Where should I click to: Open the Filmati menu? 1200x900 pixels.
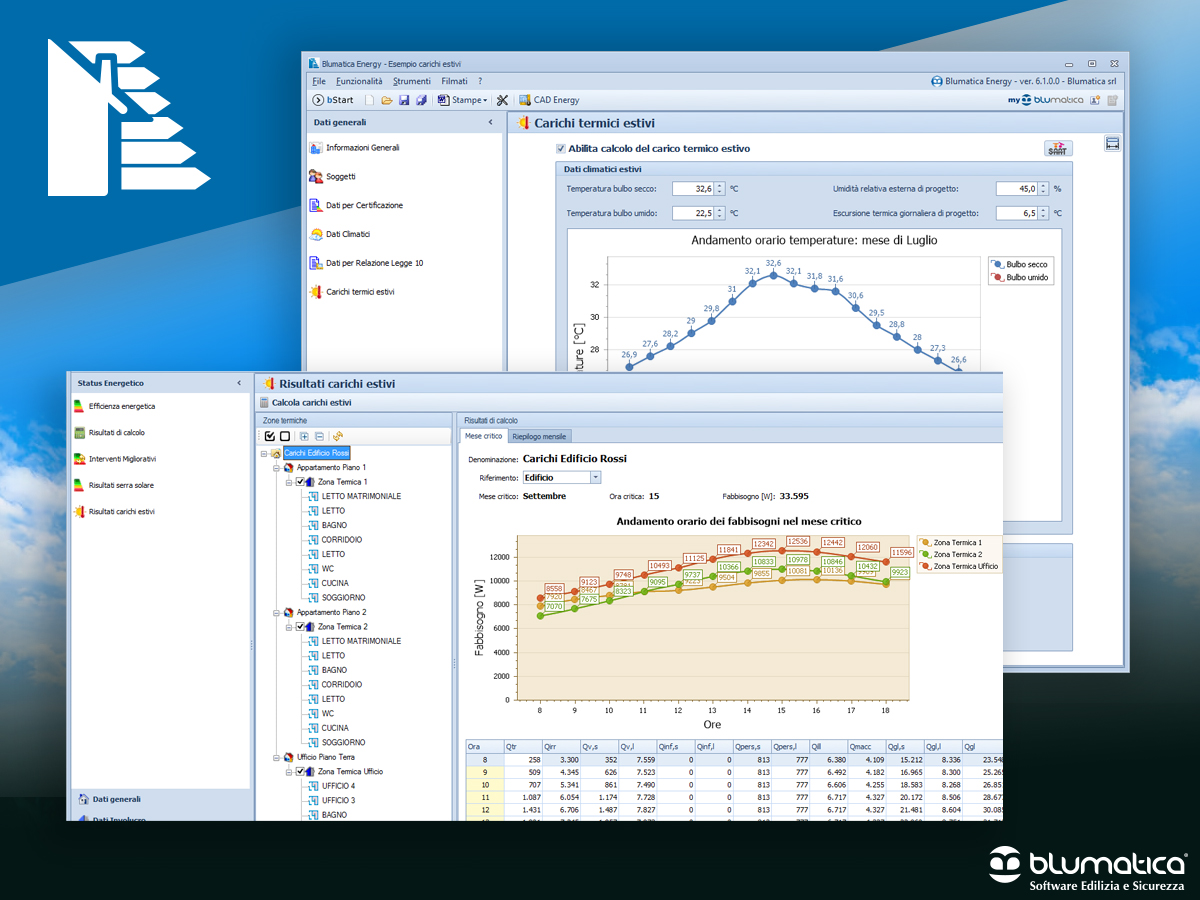pos(454,81)
